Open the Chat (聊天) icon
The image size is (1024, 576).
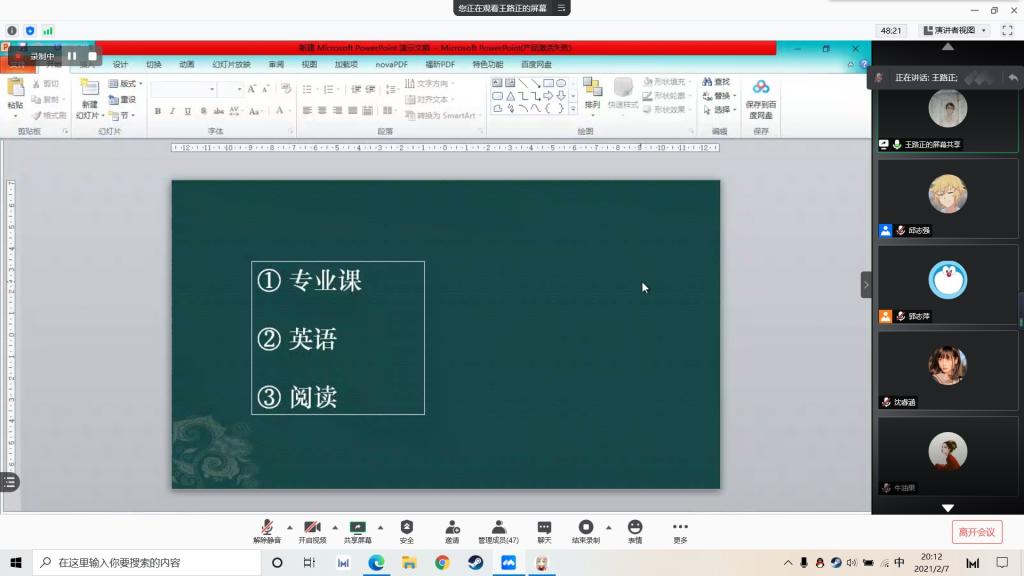coord(544,528)
